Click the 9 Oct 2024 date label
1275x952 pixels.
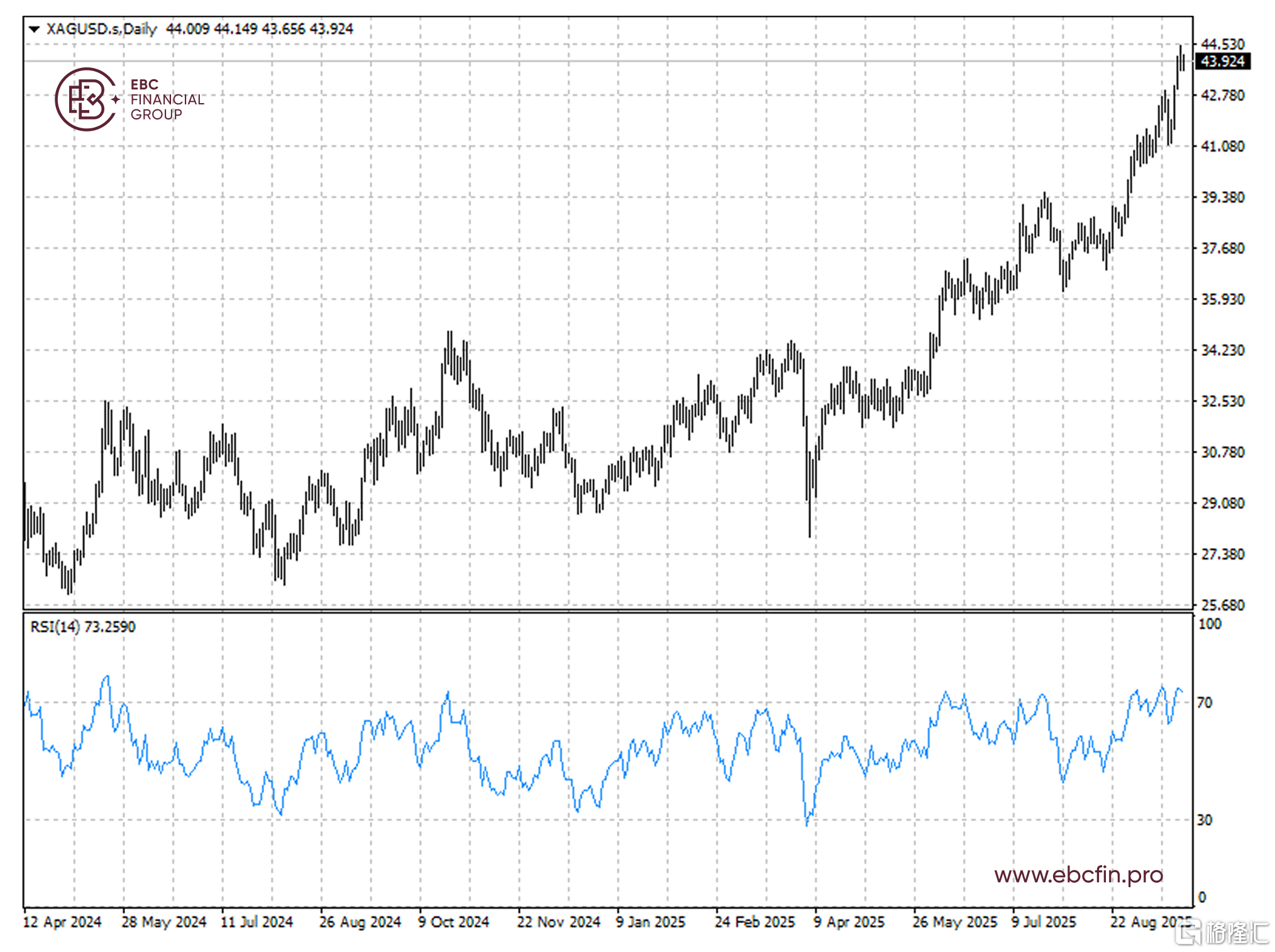[x=453, y=922]
